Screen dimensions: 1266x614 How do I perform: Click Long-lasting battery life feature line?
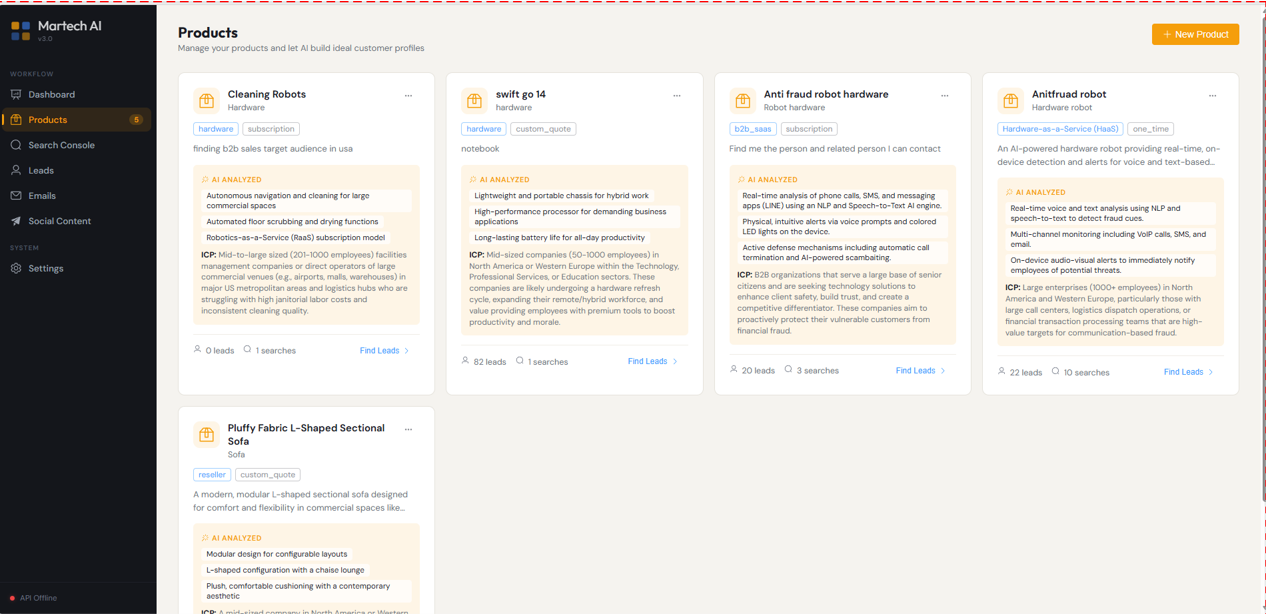click(560, 238)
